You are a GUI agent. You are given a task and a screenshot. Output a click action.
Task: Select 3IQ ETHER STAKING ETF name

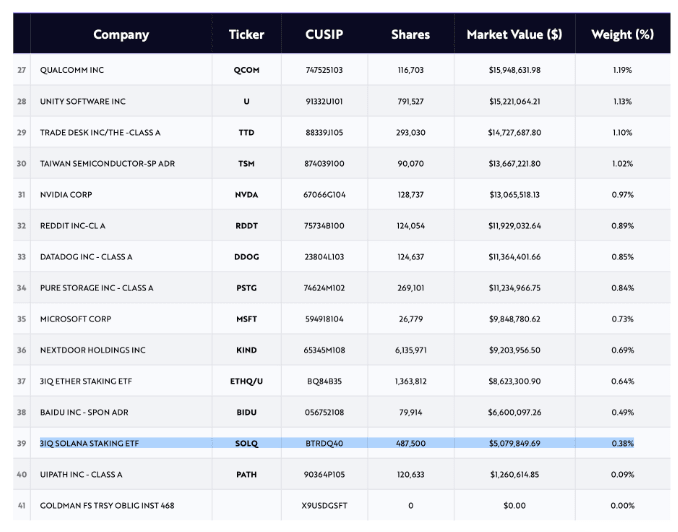(x=86, y=381)
